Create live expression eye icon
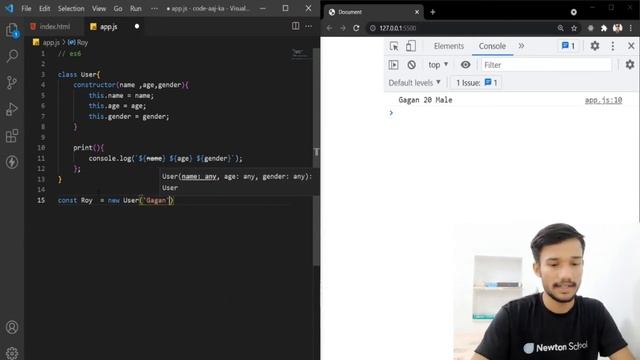The height and width of the screenshot is (360, 640). [x=465, y=65]
